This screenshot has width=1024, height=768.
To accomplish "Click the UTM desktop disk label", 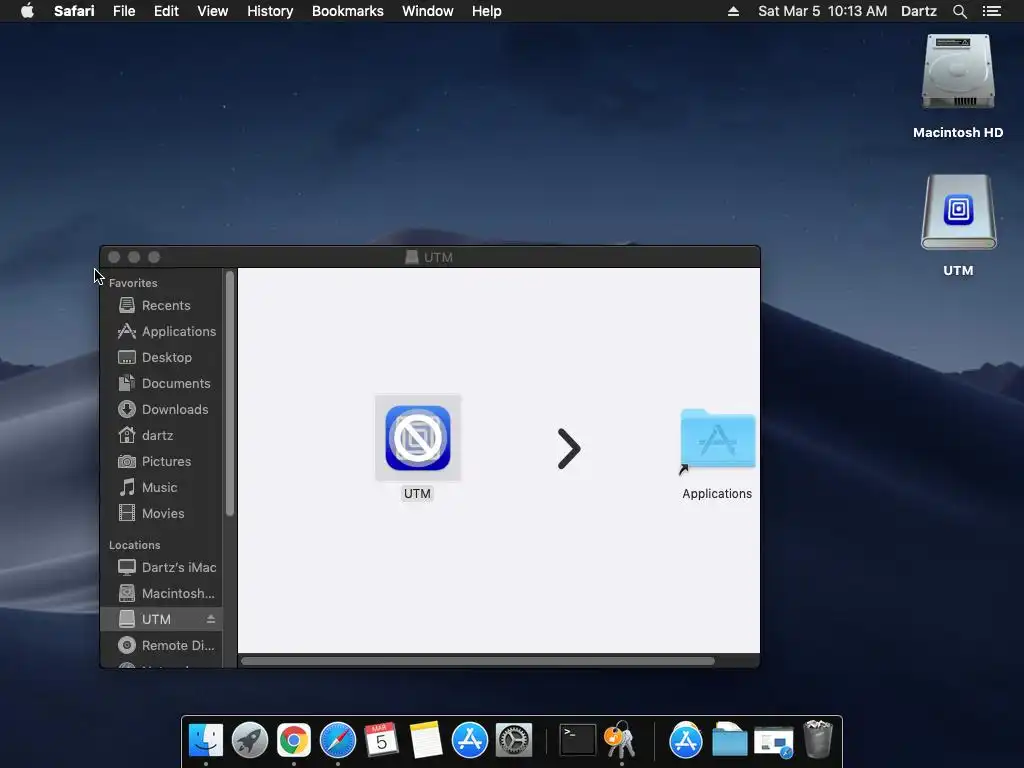I will click(958, 270).
